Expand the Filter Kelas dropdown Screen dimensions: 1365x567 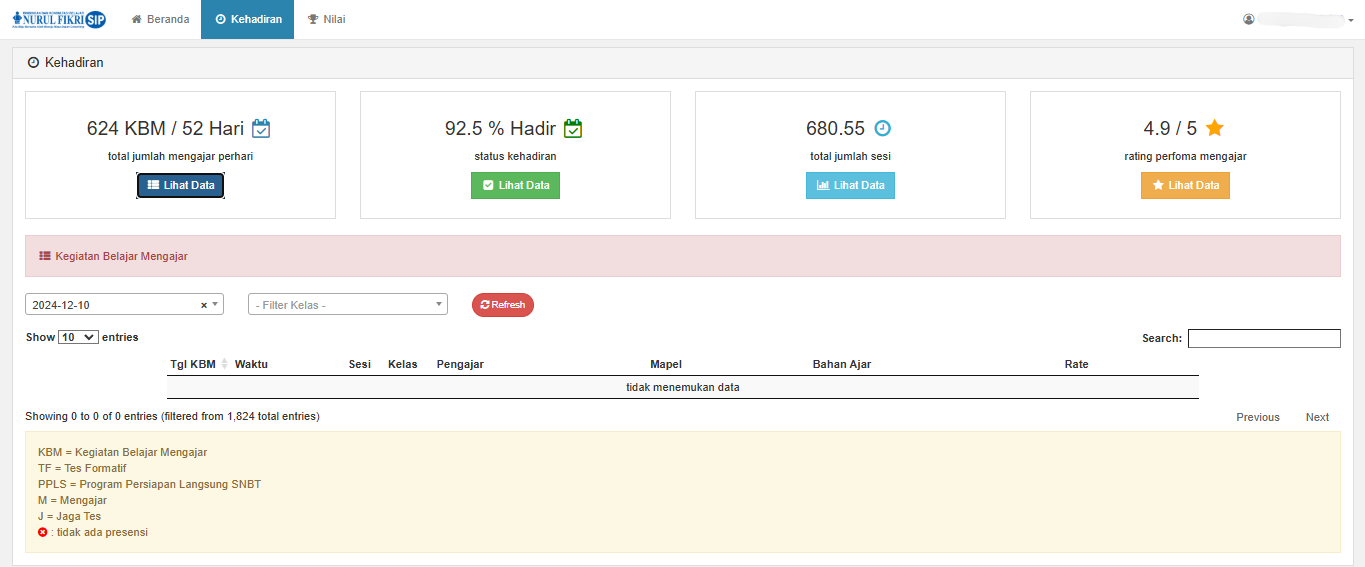[347, 305]
